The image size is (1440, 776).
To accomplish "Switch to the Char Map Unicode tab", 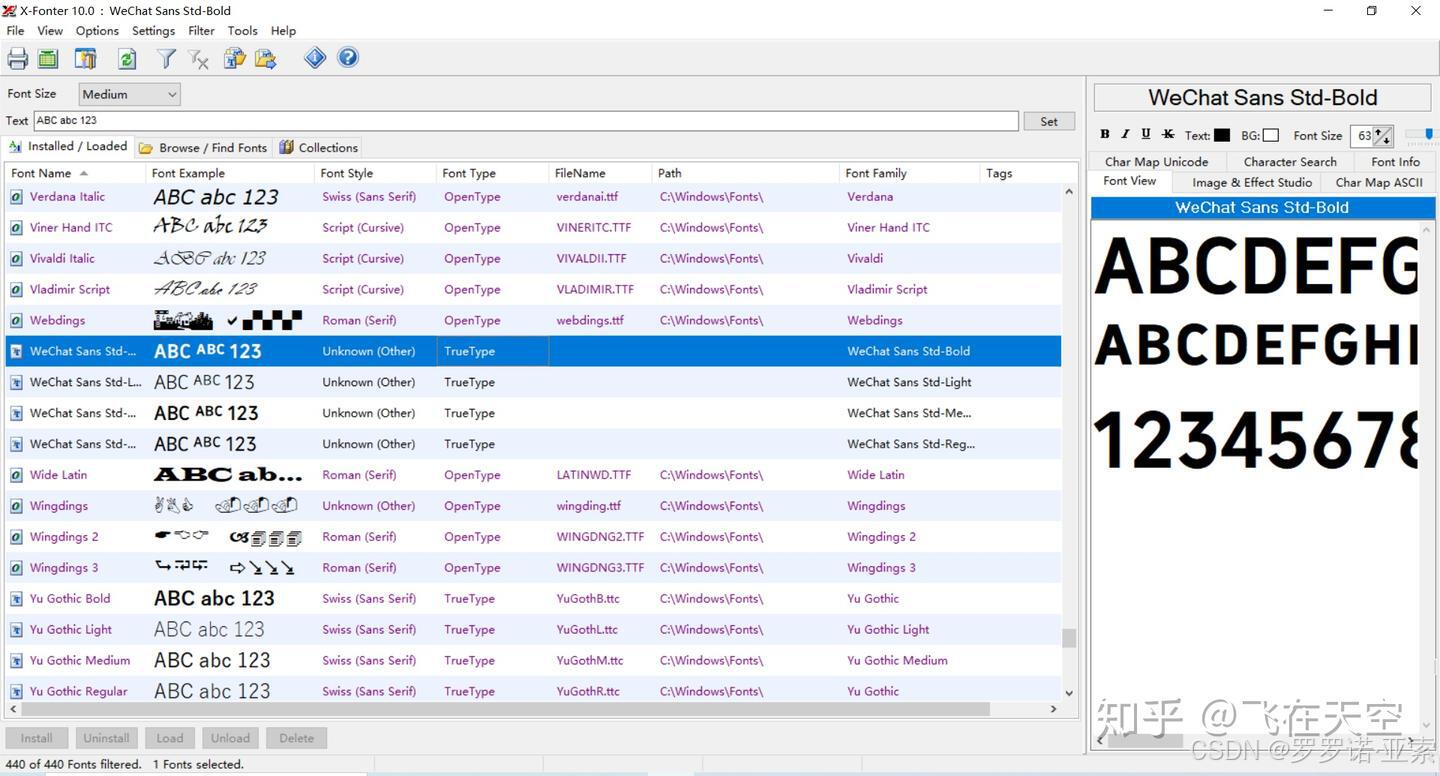I will (x=1156, y=162).
